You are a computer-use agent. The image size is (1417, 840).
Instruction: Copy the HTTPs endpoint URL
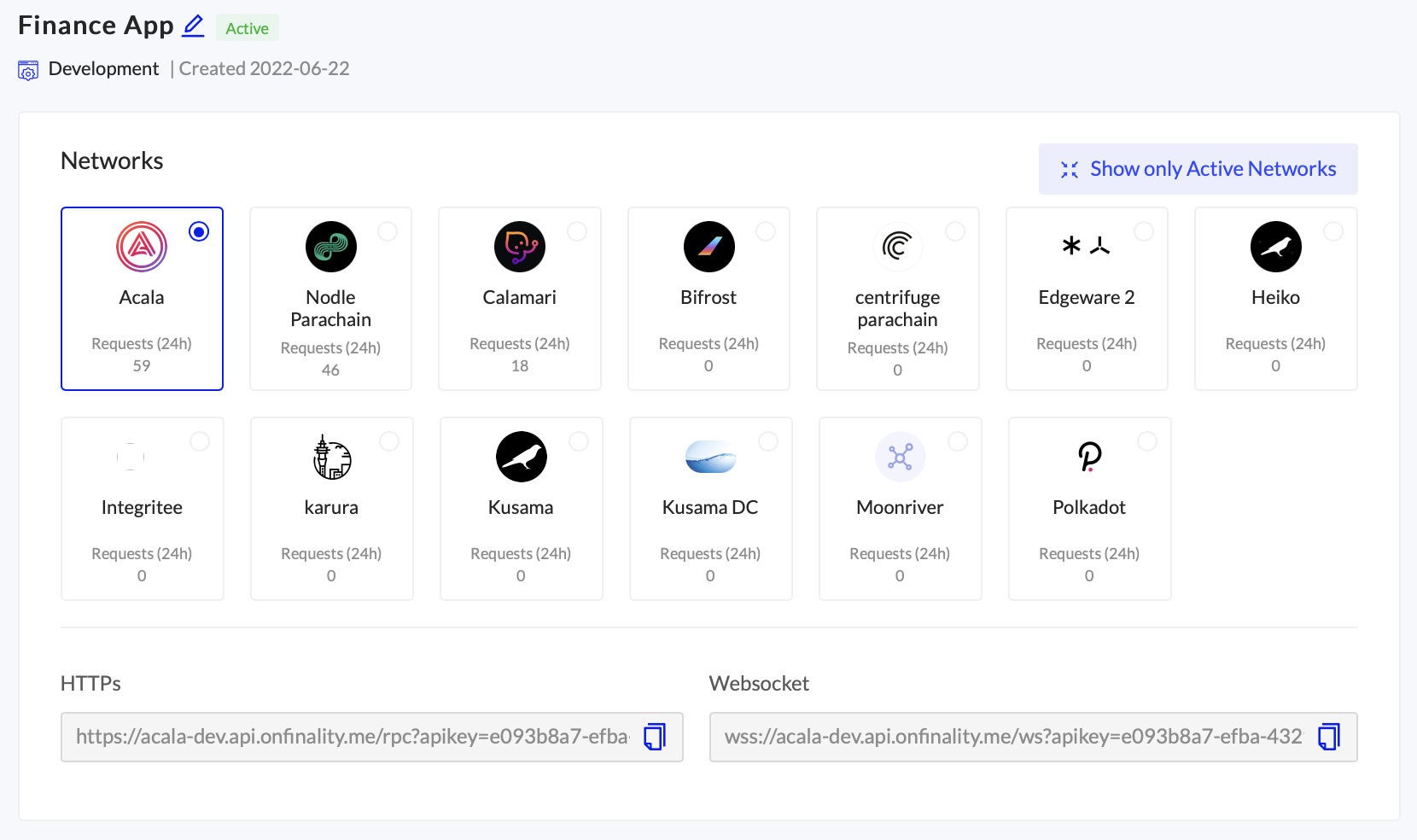tap(655, 737)
